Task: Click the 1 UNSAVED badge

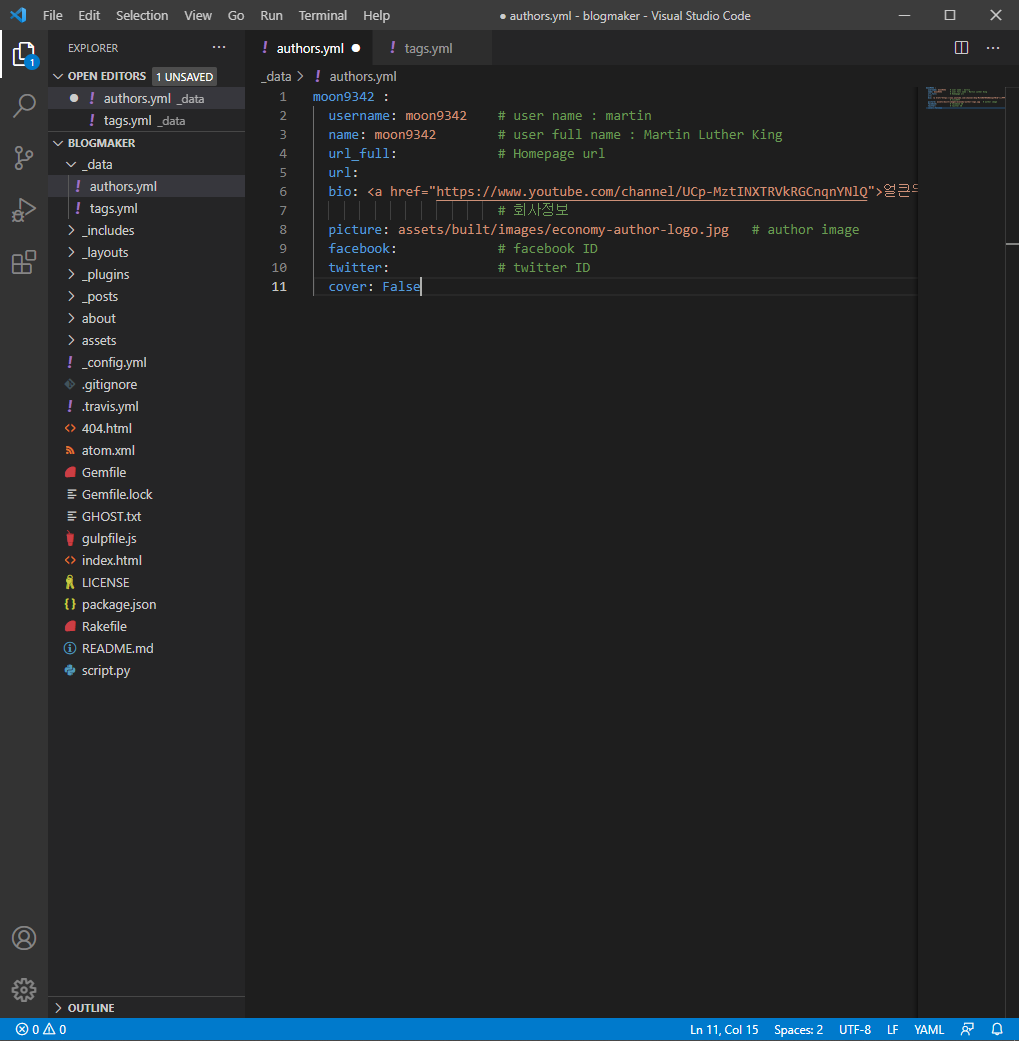Action: [185, 77]
